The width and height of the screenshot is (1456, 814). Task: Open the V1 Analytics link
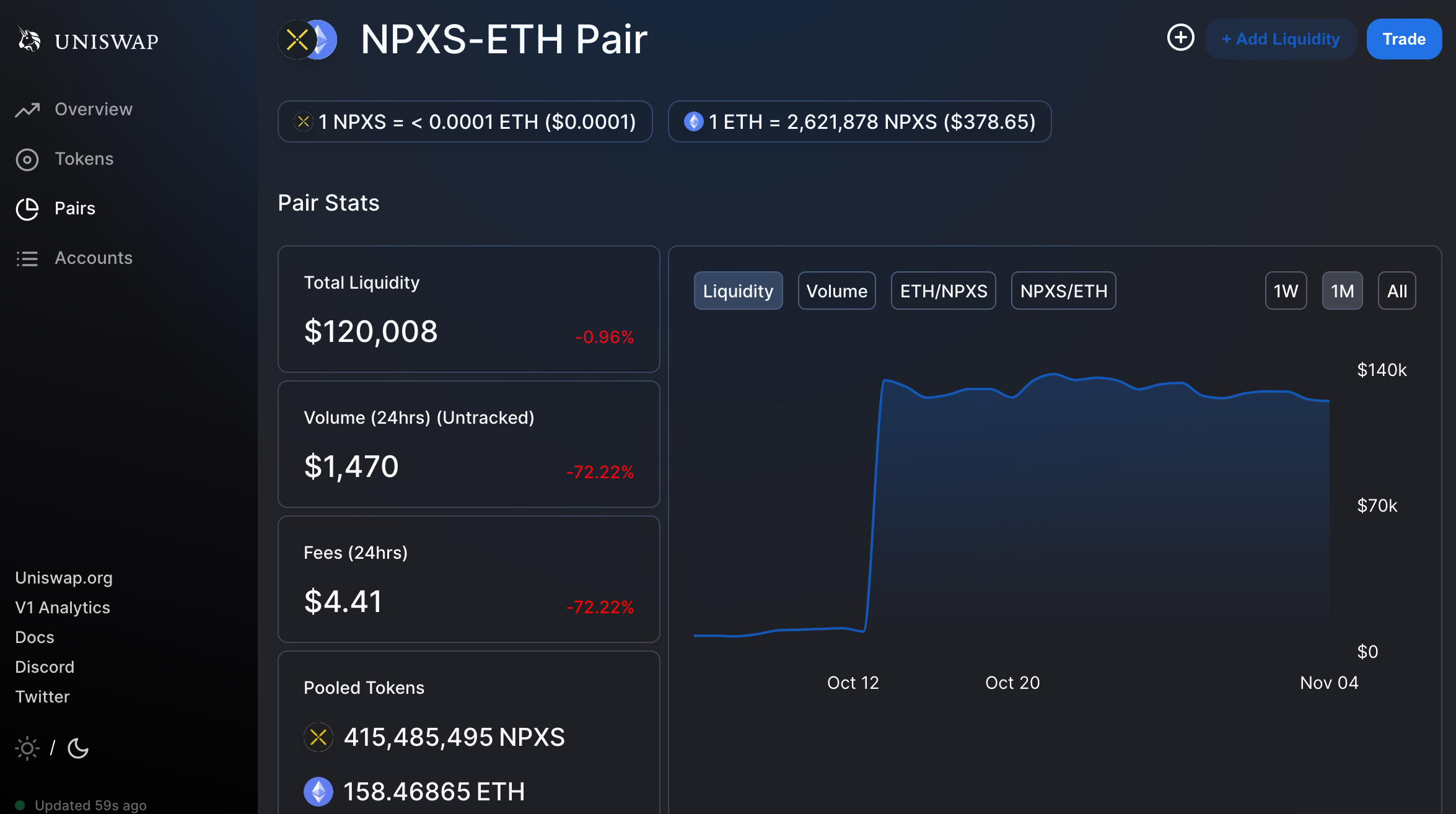point(63,608)
